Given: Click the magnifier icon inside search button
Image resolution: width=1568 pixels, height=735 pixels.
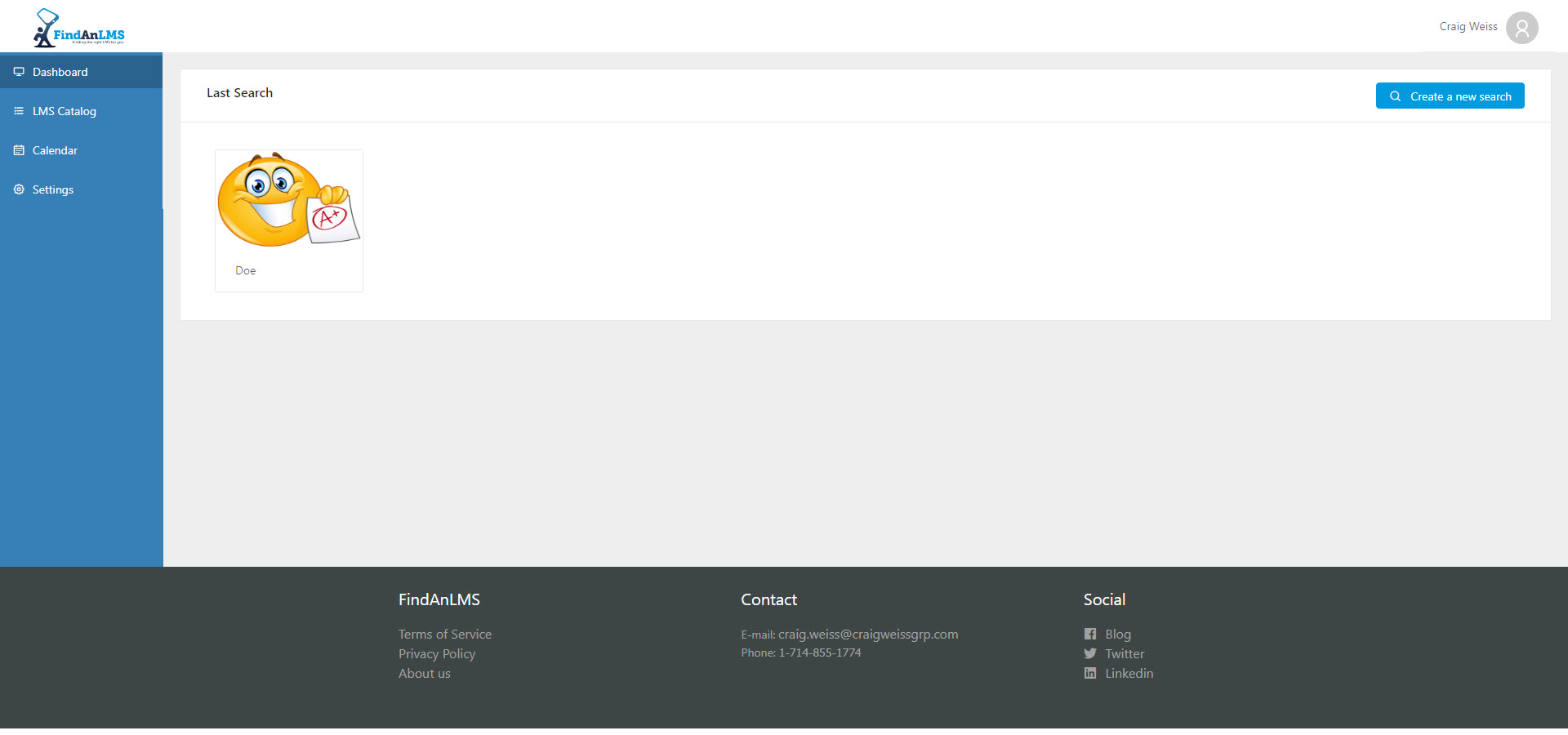Looking at the screenshot, I should pos(1396,96).
